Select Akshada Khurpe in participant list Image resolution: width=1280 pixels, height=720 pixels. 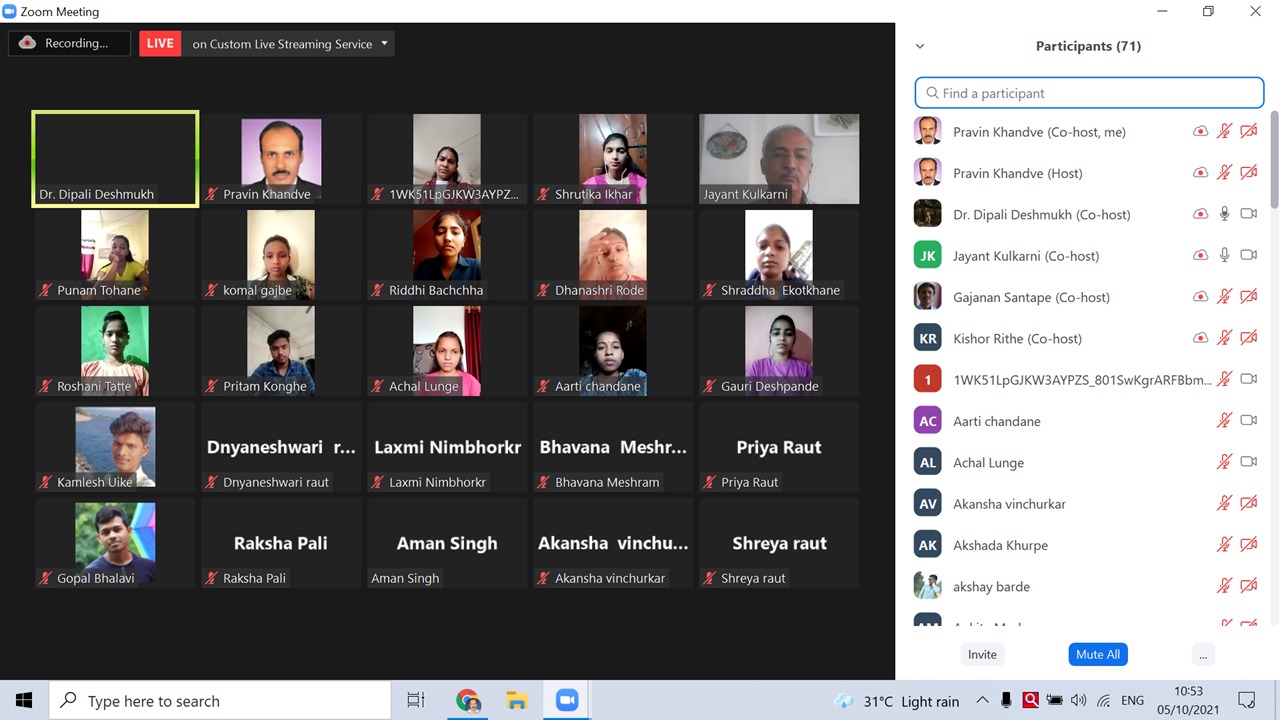(x=1000, y=545)
